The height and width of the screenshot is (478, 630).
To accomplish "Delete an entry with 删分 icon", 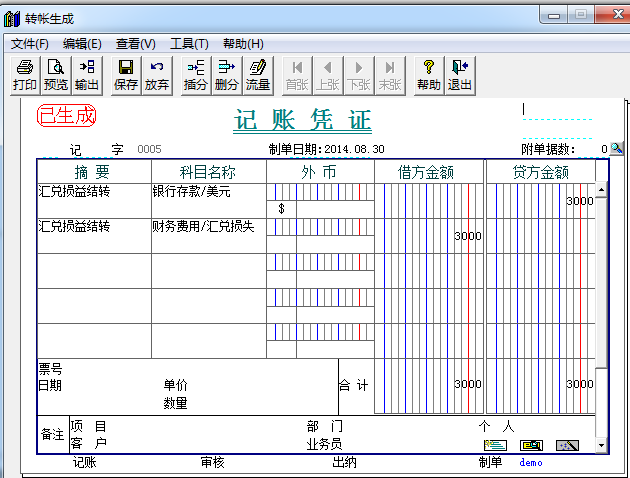I will coord(227,75).
